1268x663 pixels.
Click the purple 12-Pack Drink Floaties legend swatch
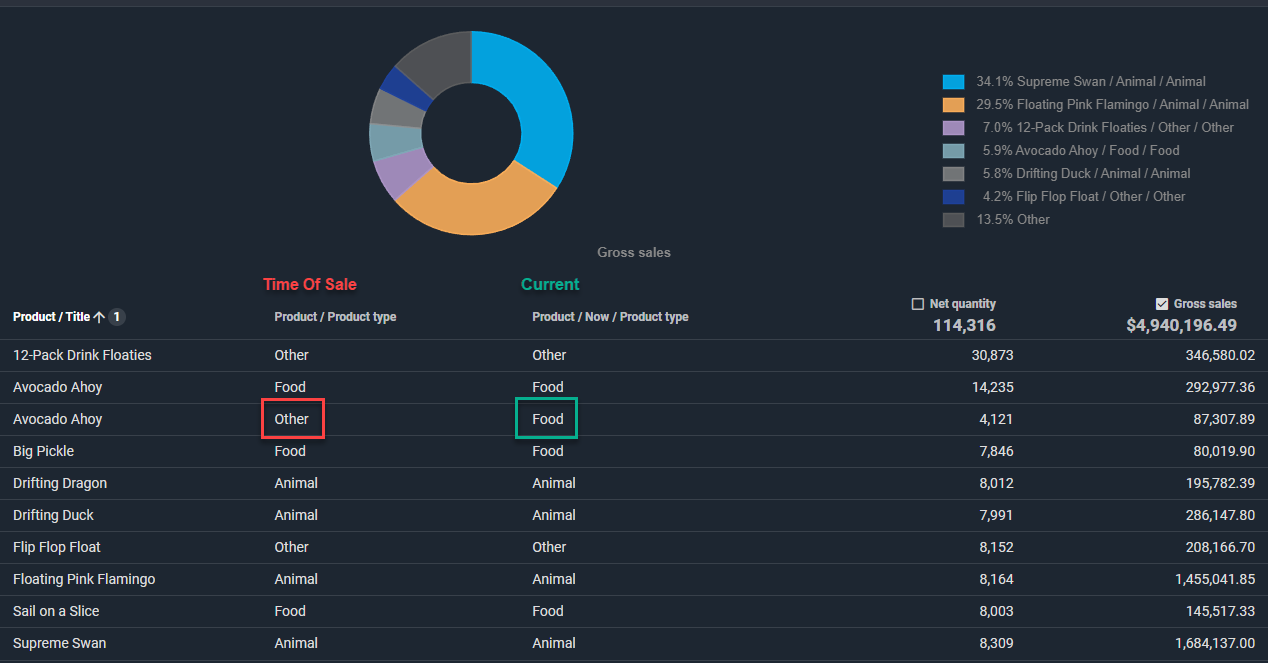click(x=953, y=128)
